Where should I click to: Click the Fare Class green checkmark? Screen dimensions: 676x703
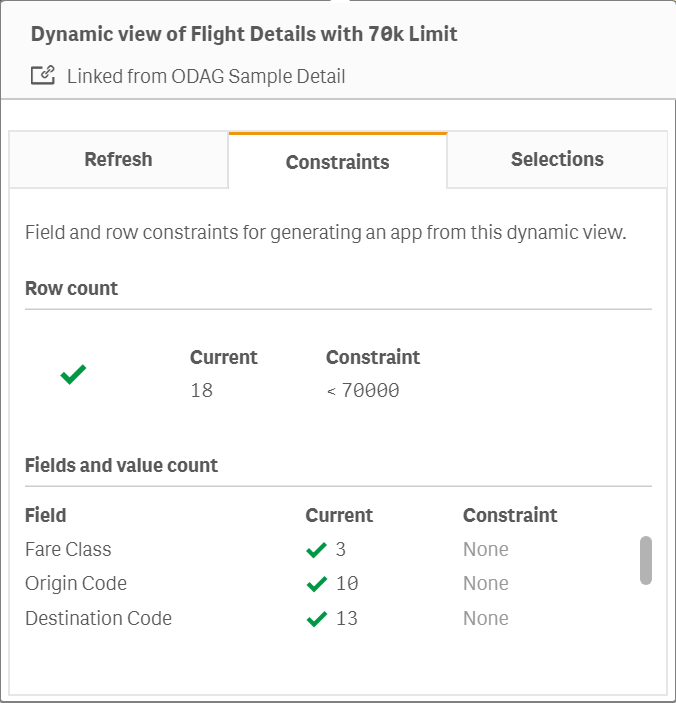[317, 549]
